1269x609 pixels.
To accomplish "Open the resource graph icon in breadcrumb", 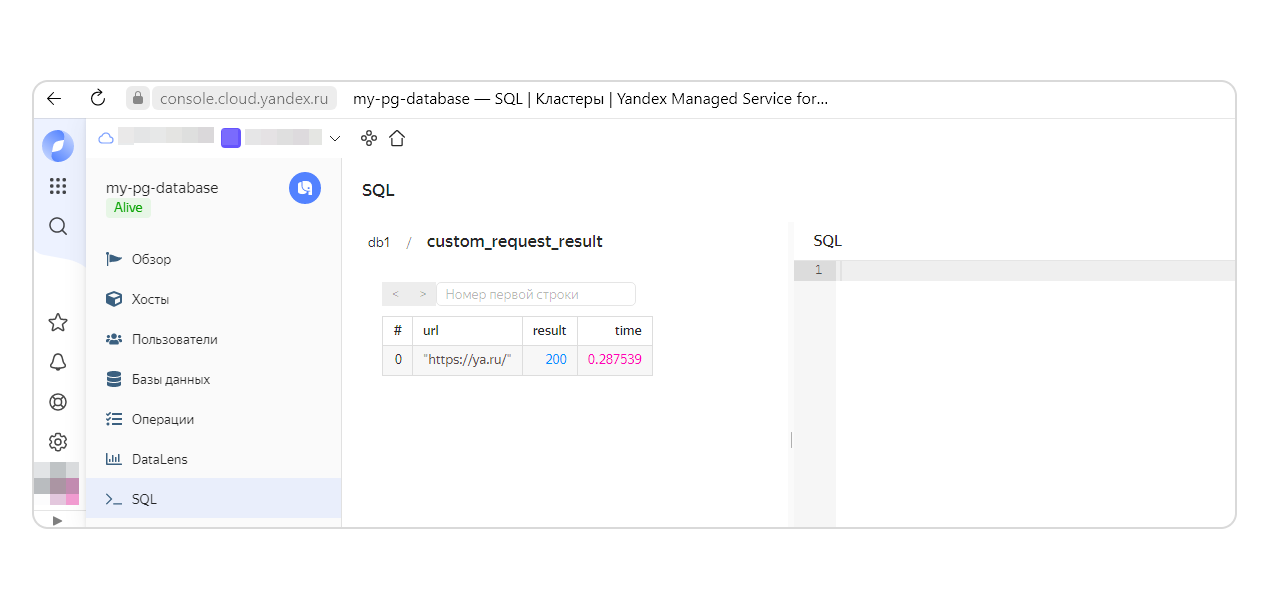I will tap(369, 138).
